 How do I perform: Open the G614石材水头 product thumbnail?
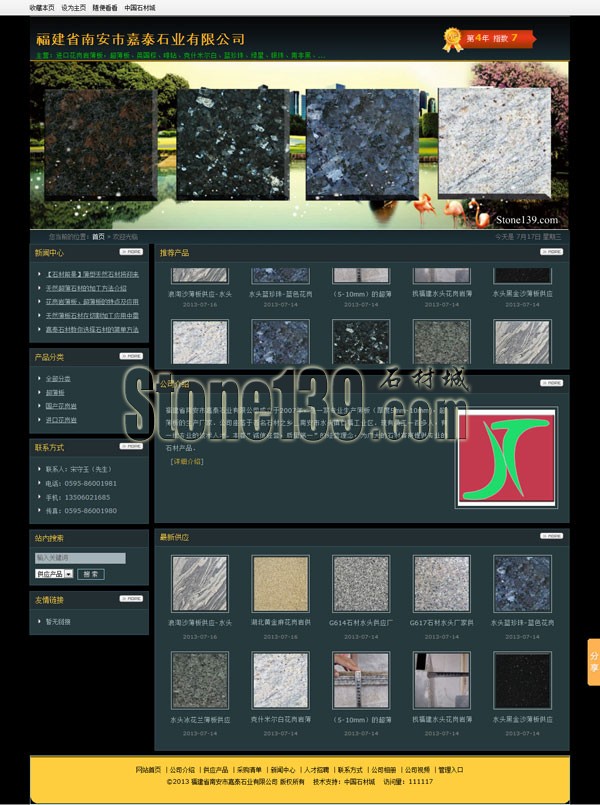(x=360, y=584)
